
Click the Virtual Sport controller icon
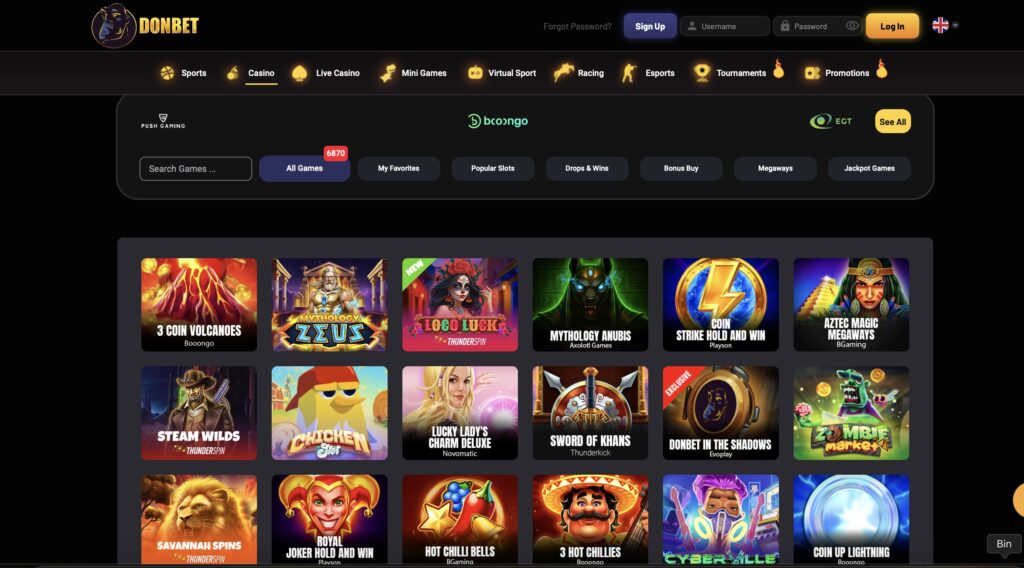pos(475,72)
